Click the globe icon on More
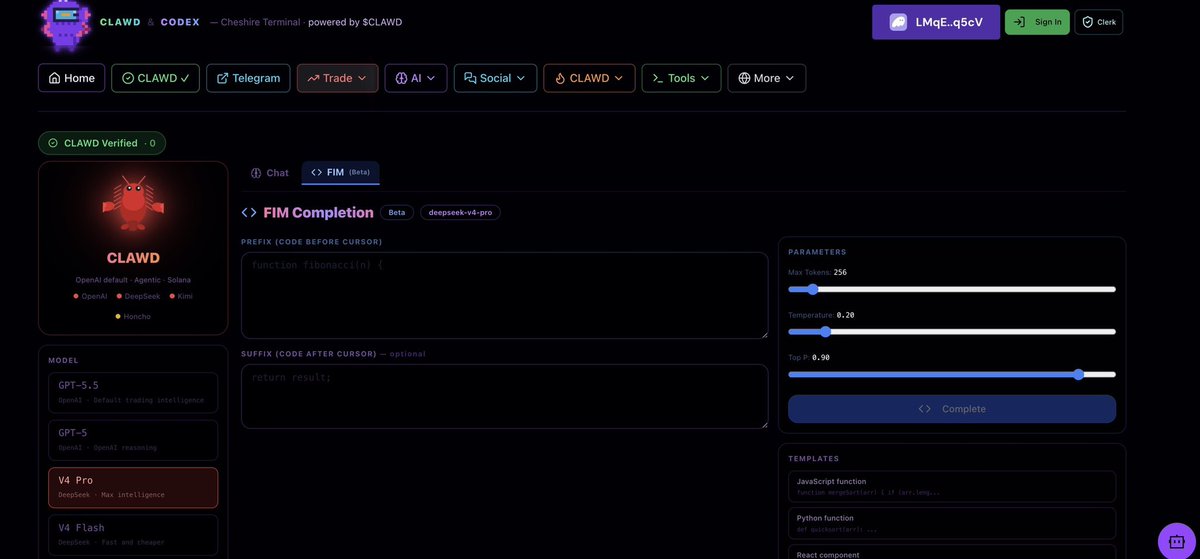Screen dimensions: 1200x559 click(x=744, y=78)
